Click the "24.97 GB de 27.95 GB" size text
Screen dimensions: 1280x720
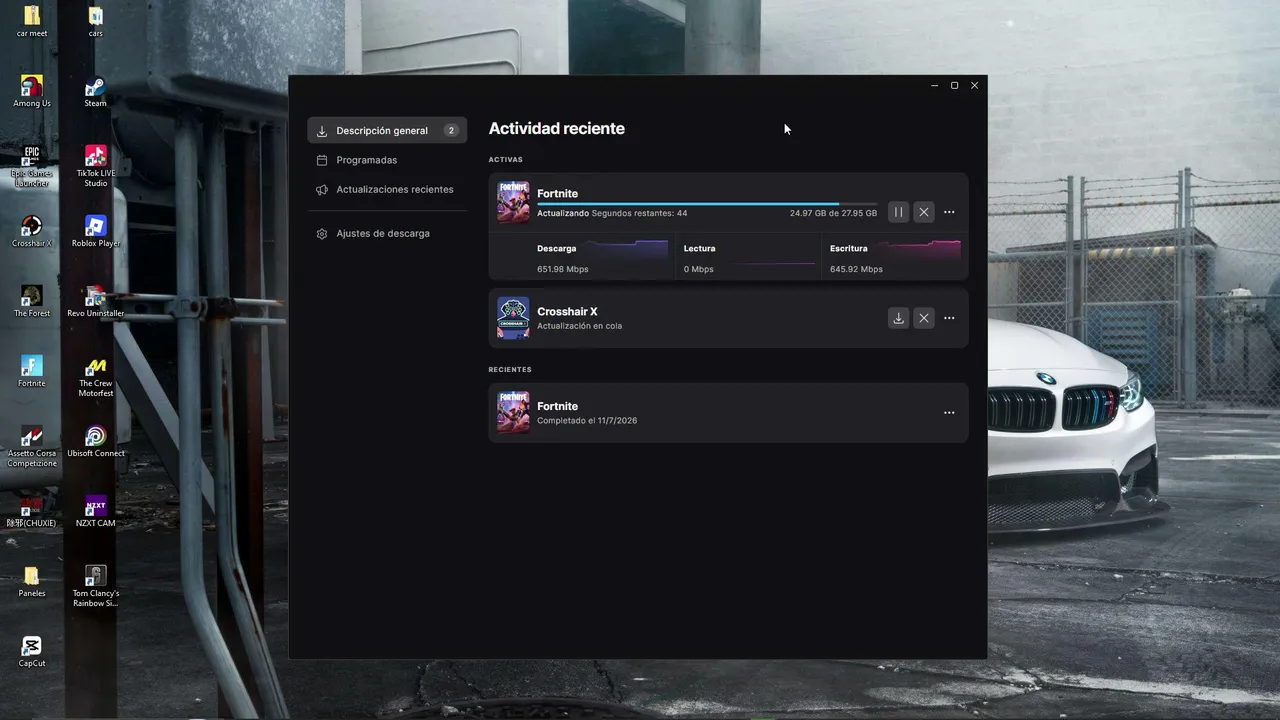pos(833,213)
